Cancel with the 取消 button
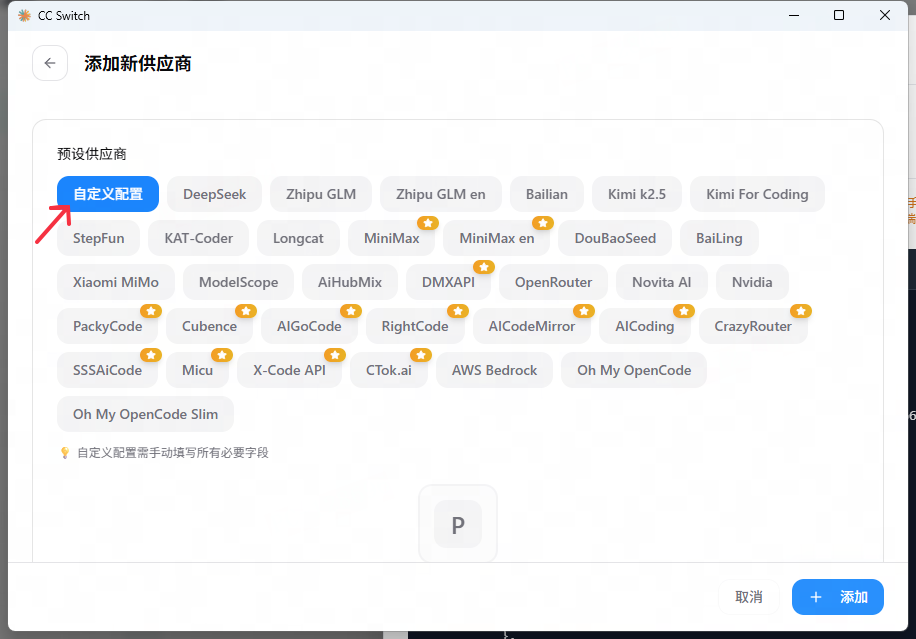Viewport: 916px width, 639px height. click(x=749, y=597)
